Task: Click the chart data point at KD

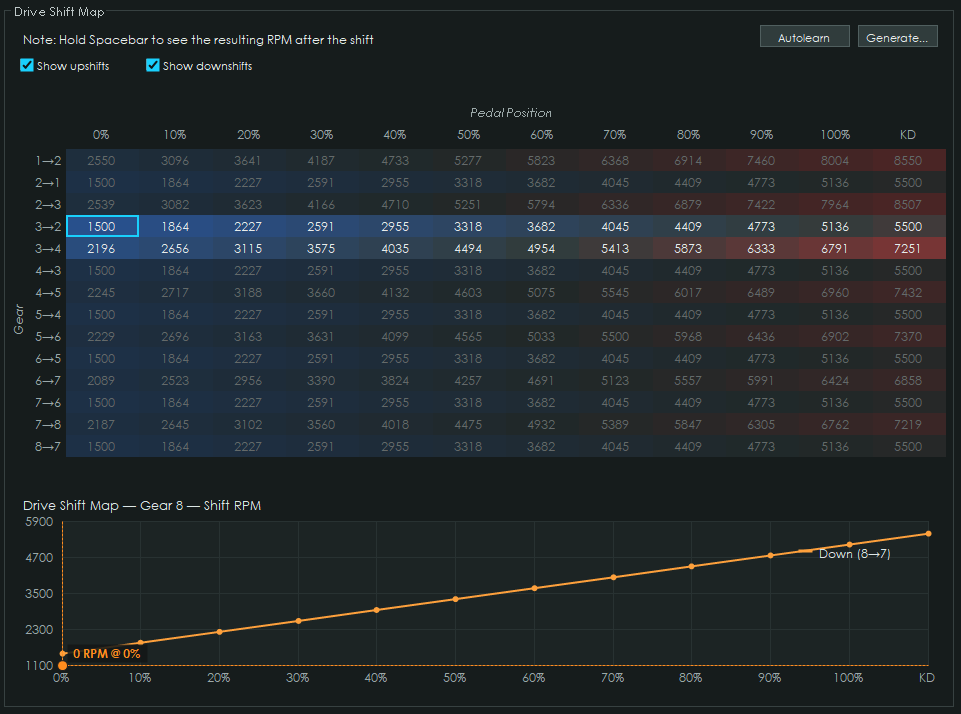Action: [929, 534]
